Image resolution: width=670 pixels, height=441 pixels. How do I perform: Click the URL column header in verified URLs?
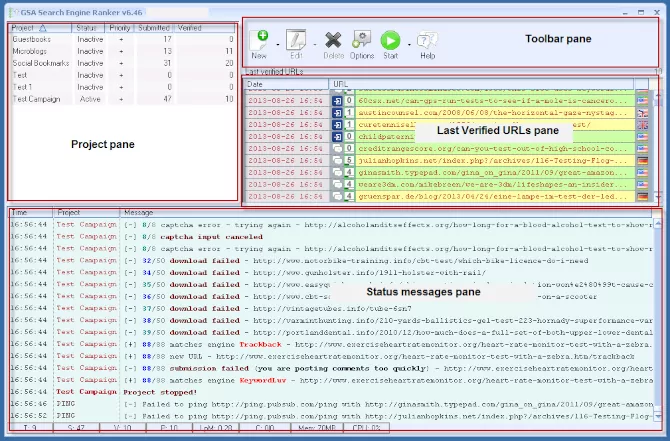coord(481,84)
